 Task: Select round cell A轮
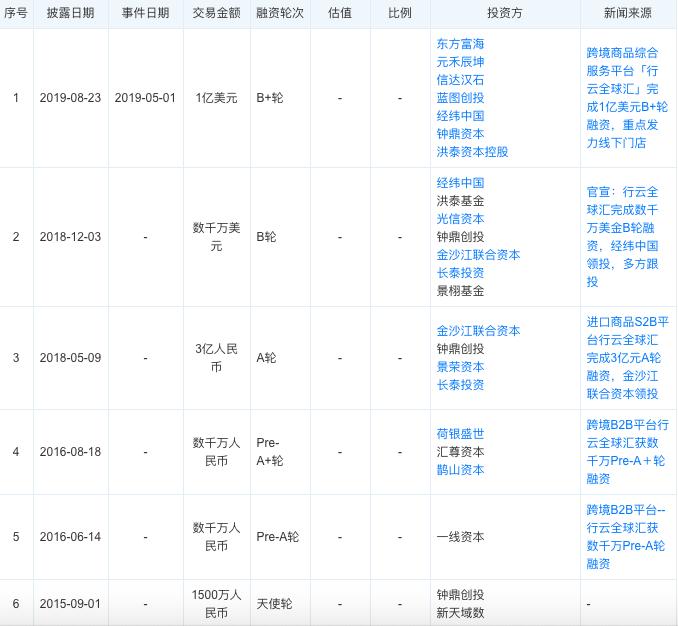pyautogui.click(x=266, y=358)
